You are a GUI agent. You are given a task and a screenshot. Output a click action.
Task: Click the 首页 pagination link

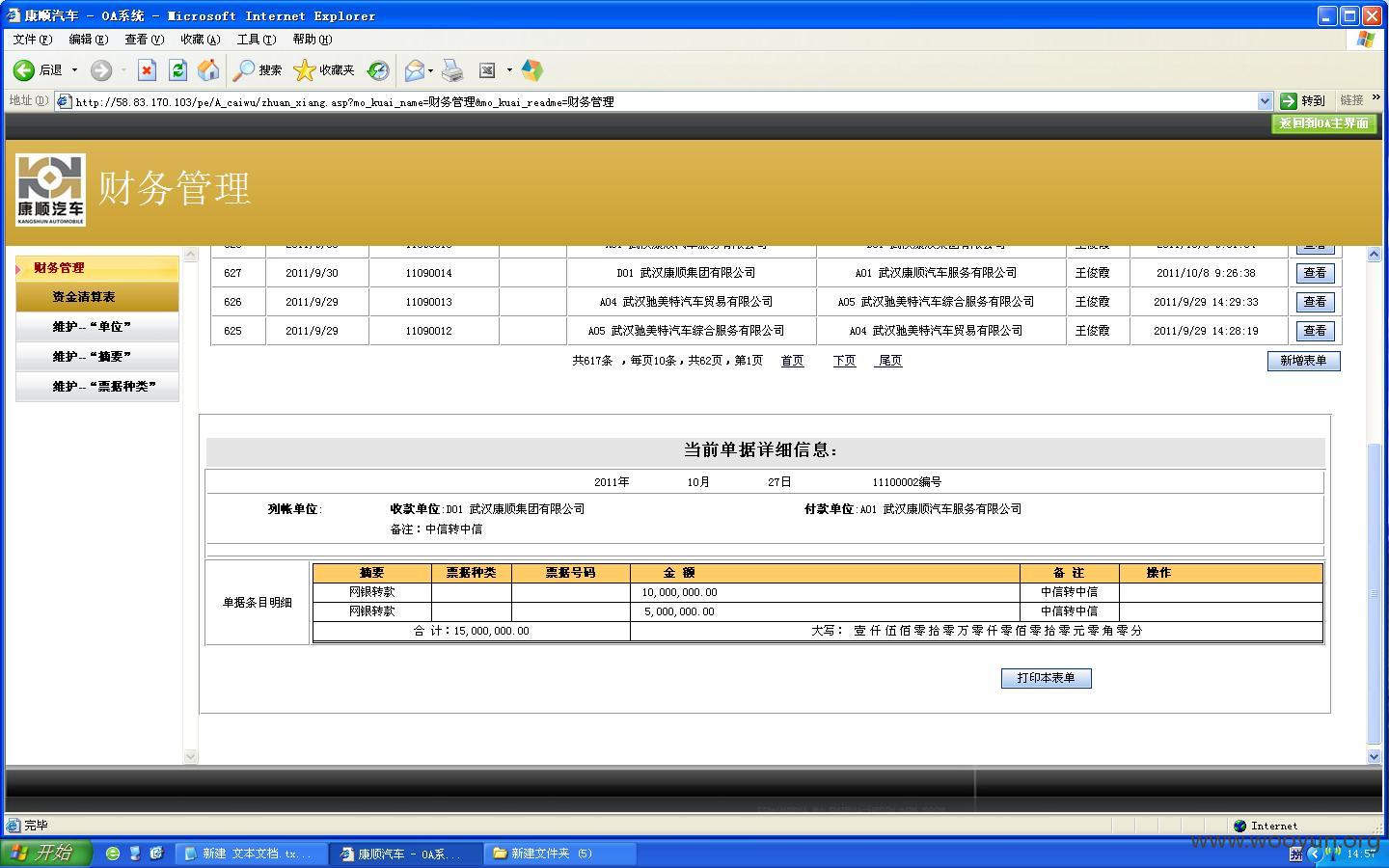[x=792, y=361]
